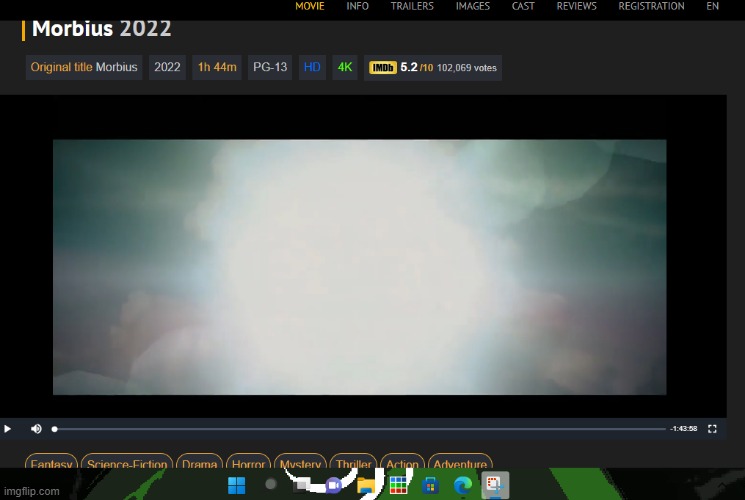The height and width of the screenshot is (500, 745).
Task: Click the Horror genre tag
Action: point(248,465)
